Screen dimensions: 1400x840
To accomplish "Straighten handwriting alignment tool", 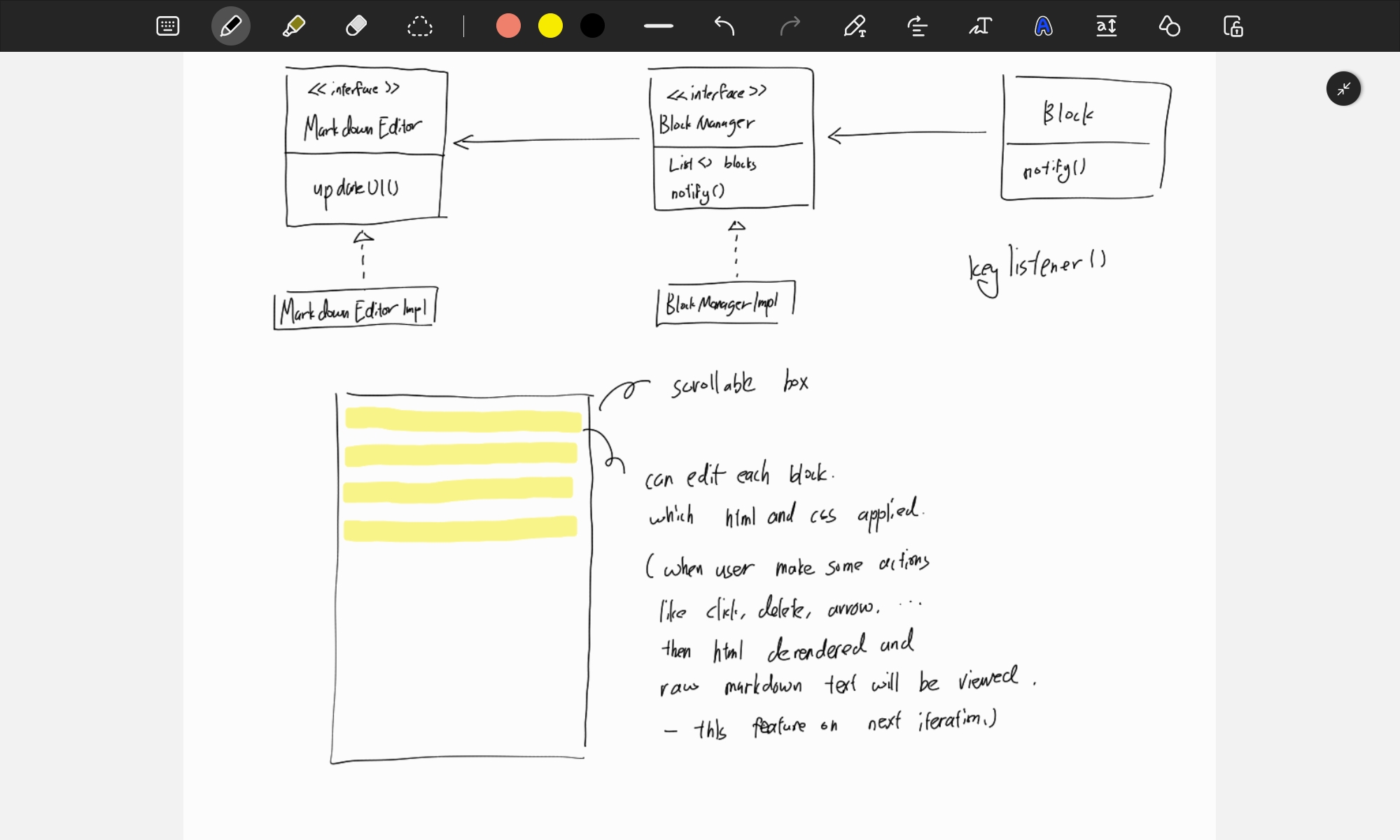I will (x=917, y=27).
